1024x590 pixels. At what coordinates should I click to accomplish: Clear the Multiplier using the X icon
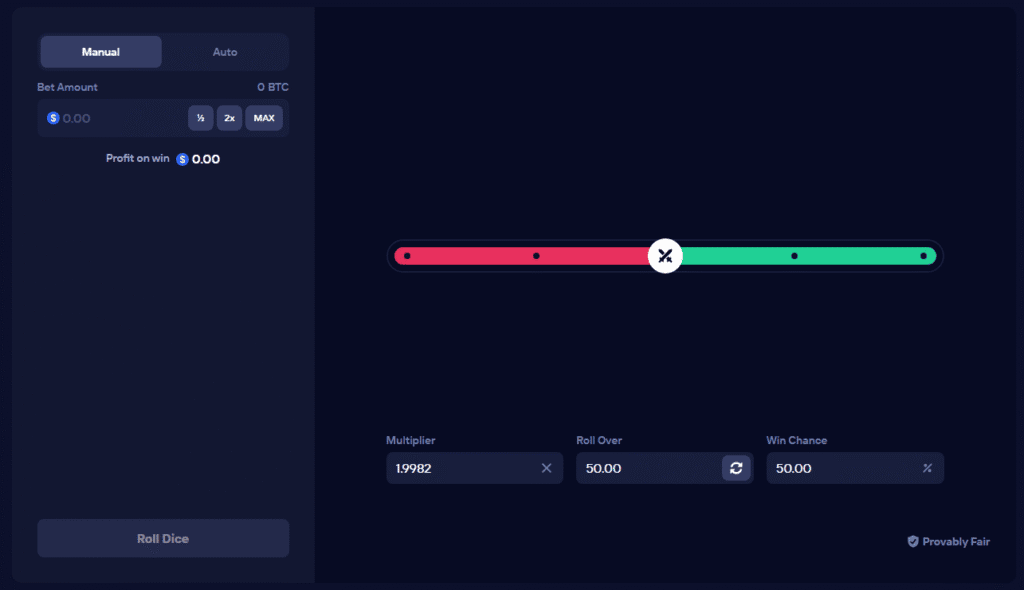coord(547,468)
